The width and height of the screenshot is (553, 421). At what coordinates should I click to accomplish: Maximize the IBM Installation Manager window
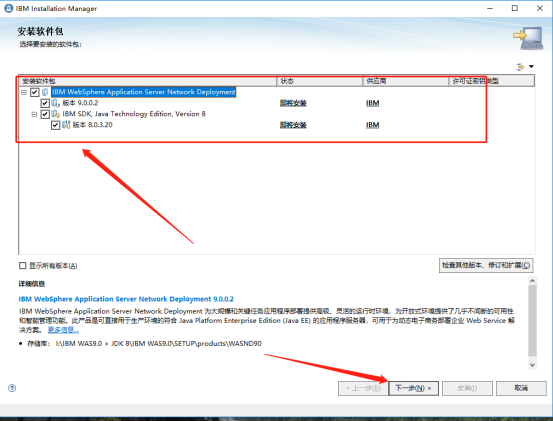point(515,8)
